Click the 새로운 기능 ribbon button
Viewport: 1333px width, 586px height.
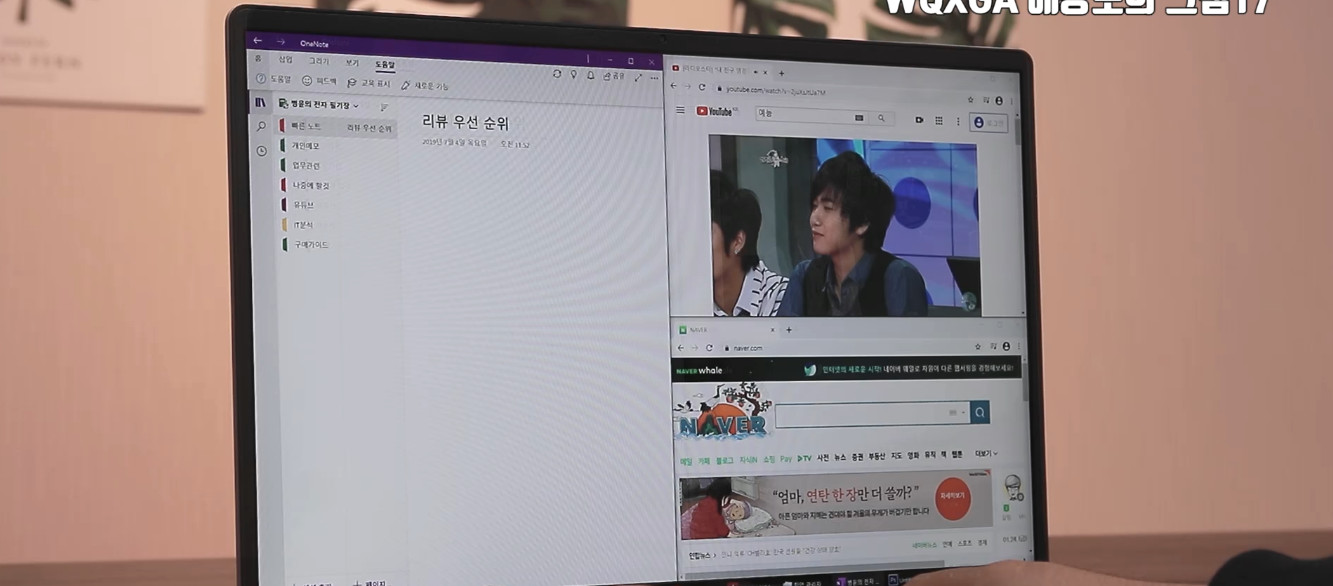[x=425, y=86]
